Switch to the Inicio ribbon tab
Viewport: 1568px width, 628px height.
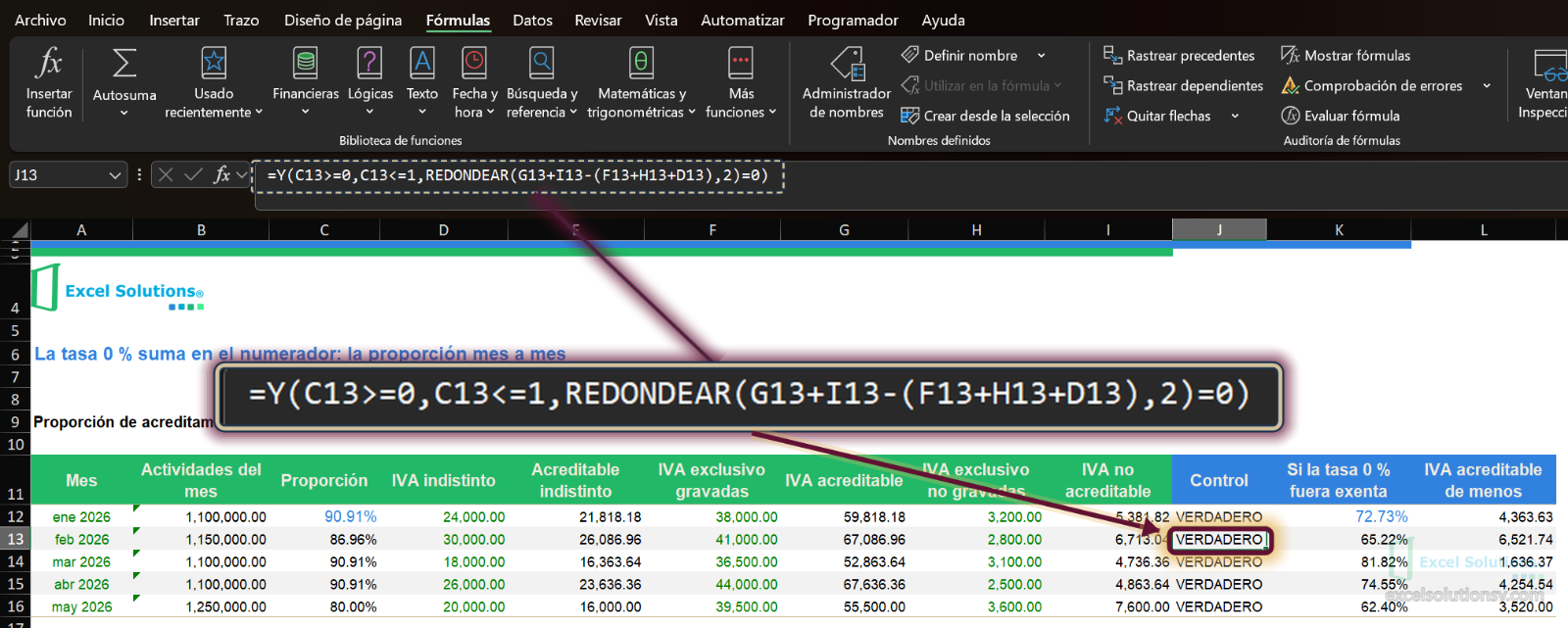tap(106, 20)
